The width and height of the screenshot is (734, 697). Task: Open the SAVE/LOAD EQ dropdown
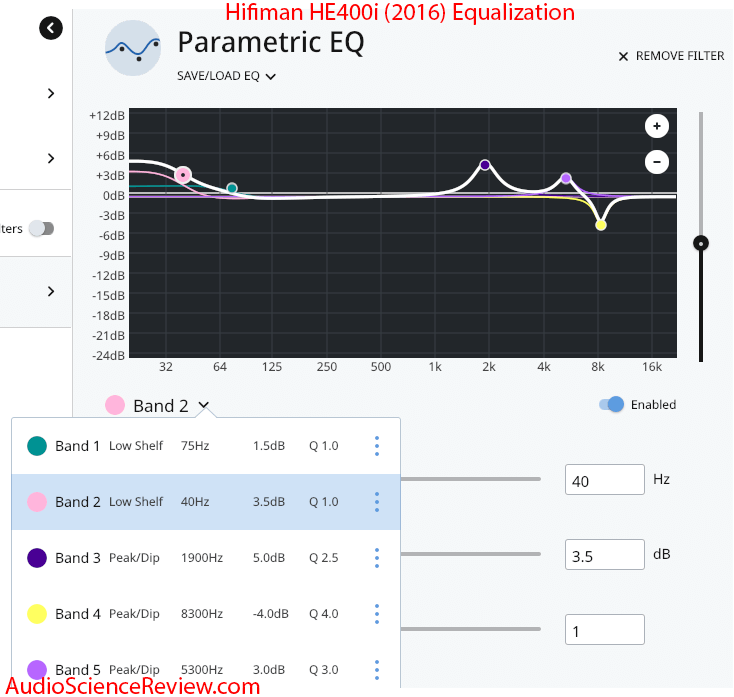(227, 76)
